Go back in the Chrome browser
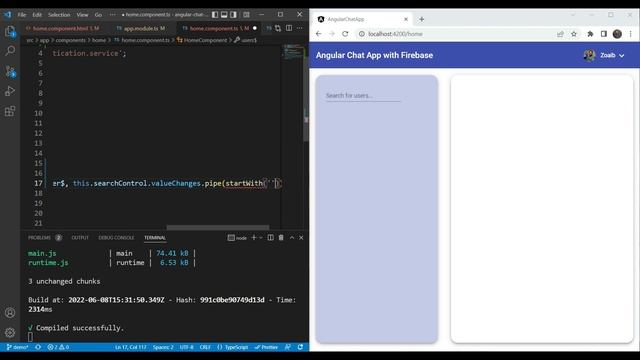 click(x=319, y=34)
